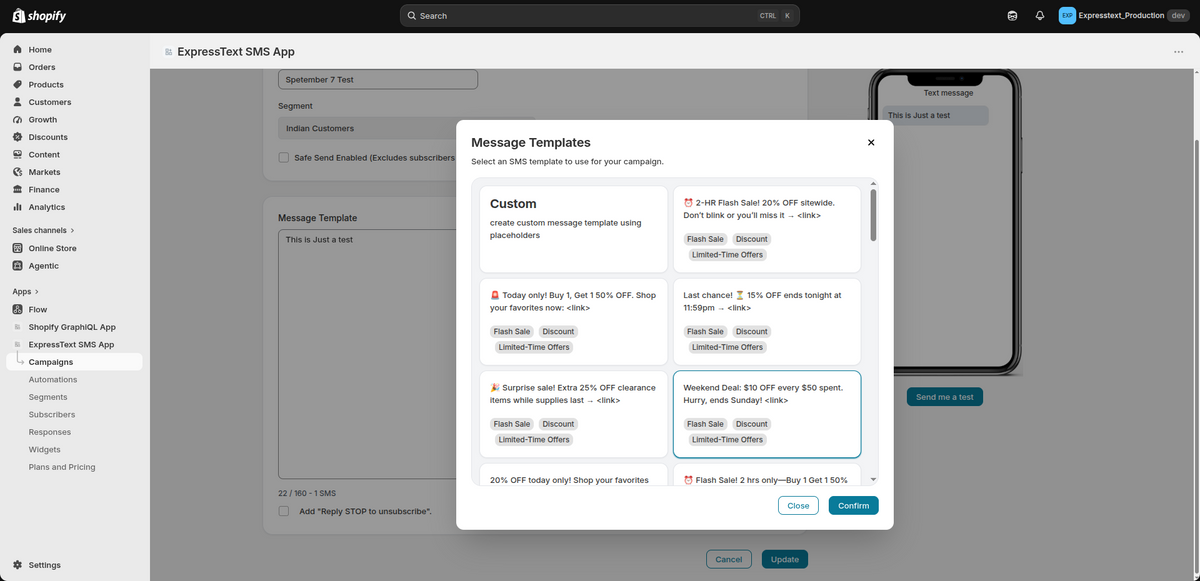Image resolution: width=1200 pixels, height=581 pixels.
Task: Click the Agentic channel icon
Action: pyautogui.click(x=18, y=266)
